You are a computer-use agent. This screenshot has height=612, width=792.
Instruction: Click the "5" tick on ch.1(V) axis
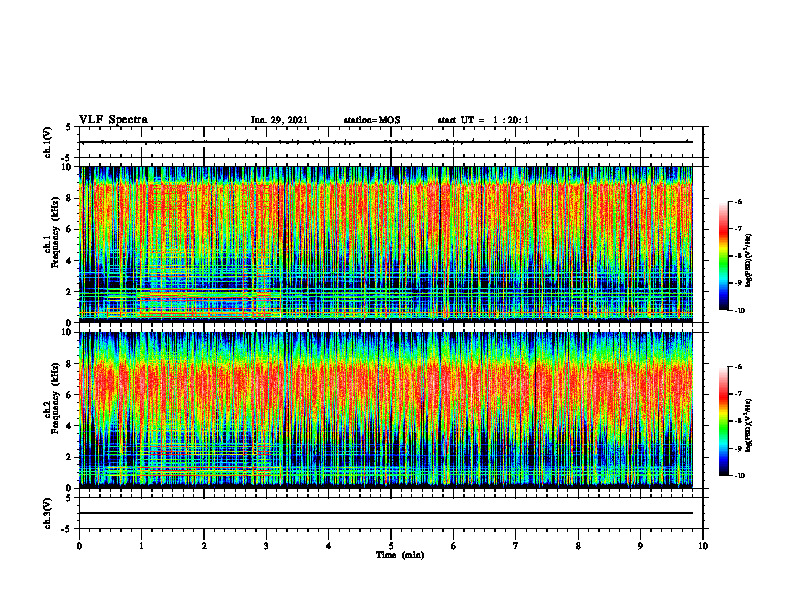click(70, 128)
